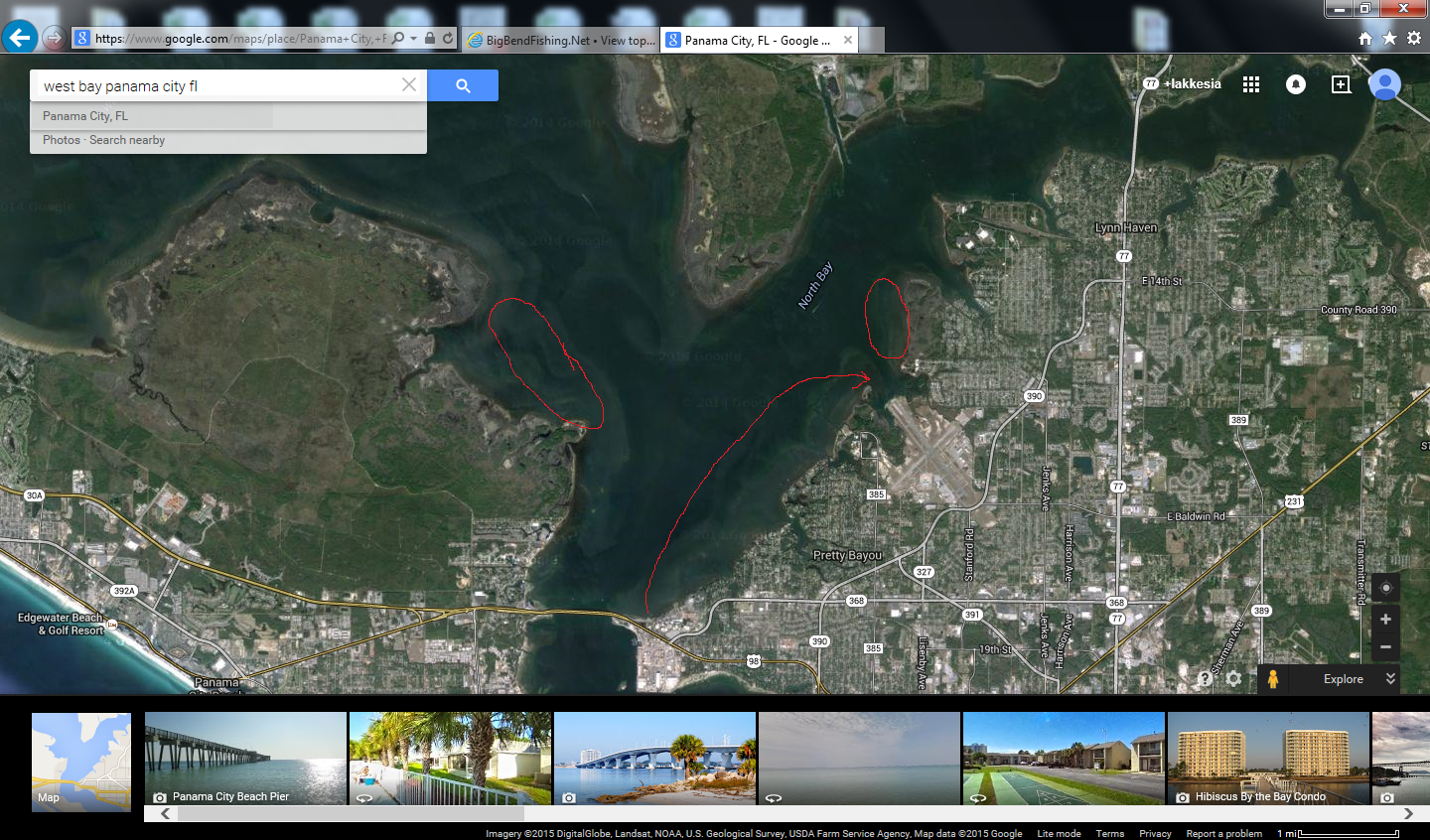Open the Google apps grid
This screenshot has height=840, width=1430.
point(1250,84)
